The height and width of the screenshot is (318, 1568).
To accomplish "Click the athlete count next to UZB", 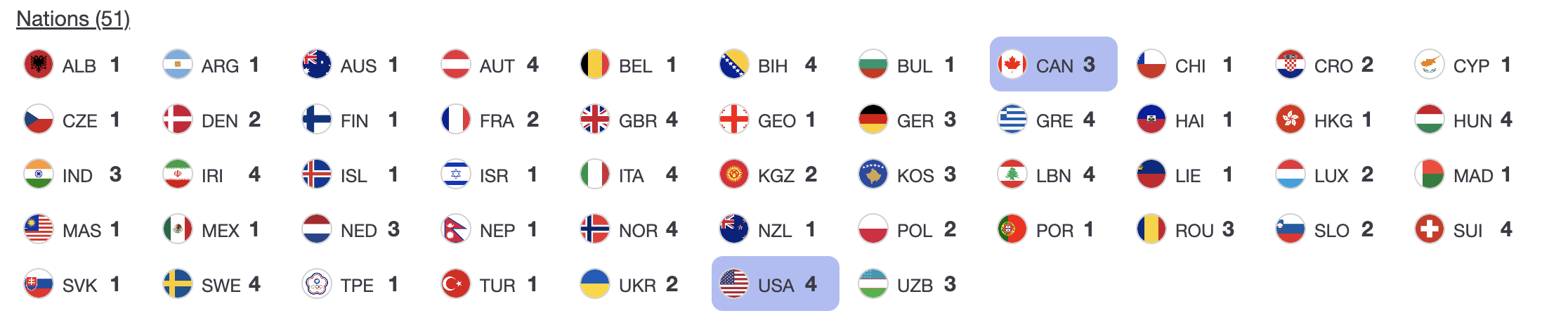I will point(950,284).
